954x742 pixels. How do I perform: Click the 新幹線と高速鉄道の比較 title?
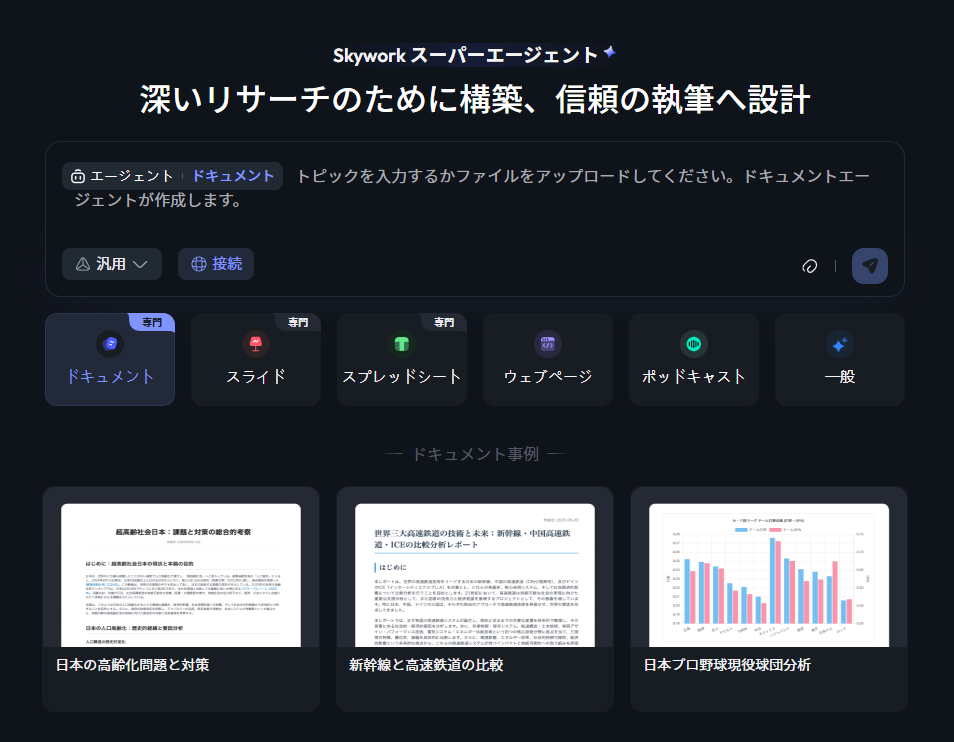click(x=427, y=665)
